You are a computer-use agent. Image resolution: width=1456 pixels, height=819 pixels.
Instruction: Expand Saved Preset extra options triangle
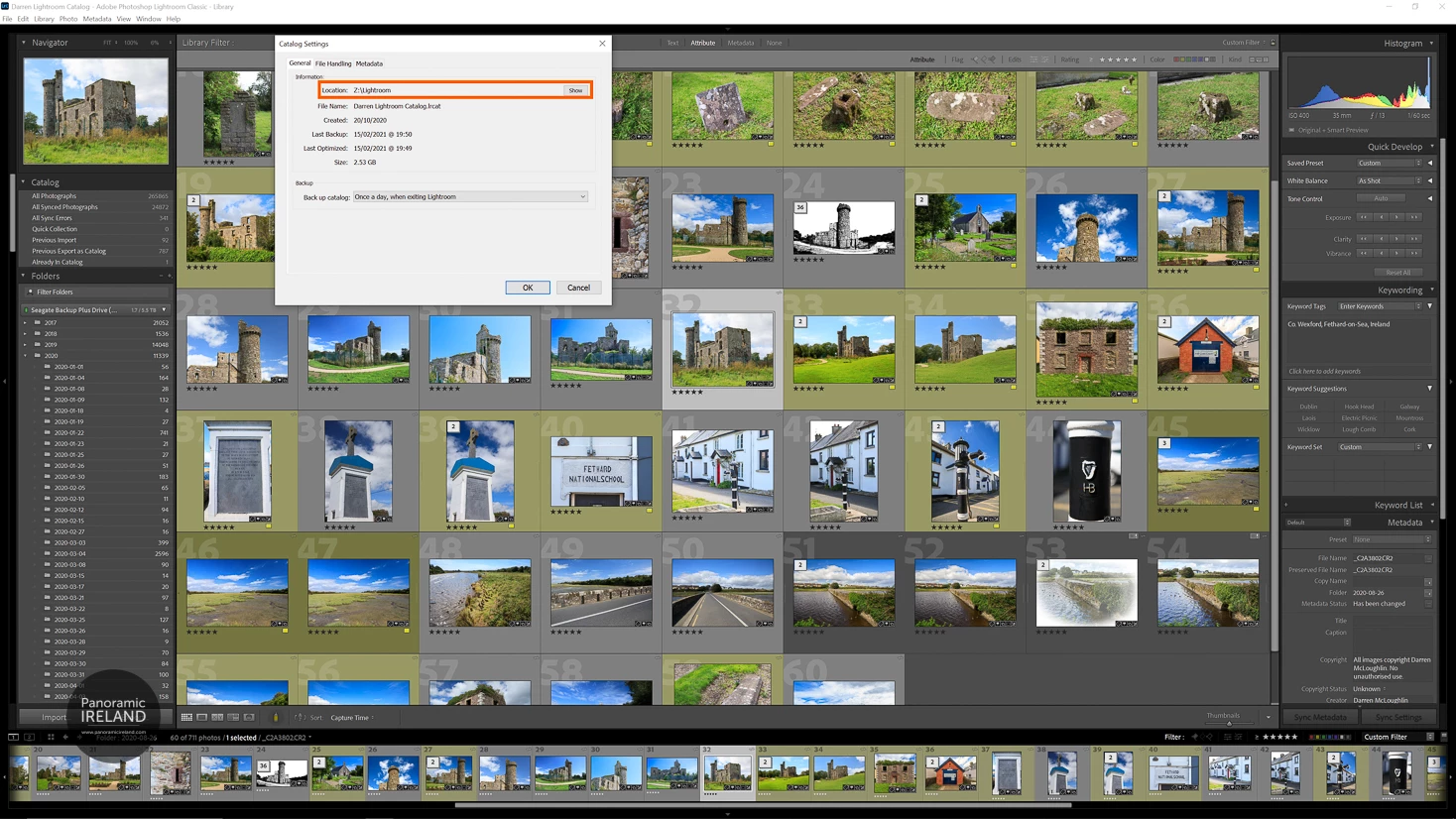(x=1430, y=164)
